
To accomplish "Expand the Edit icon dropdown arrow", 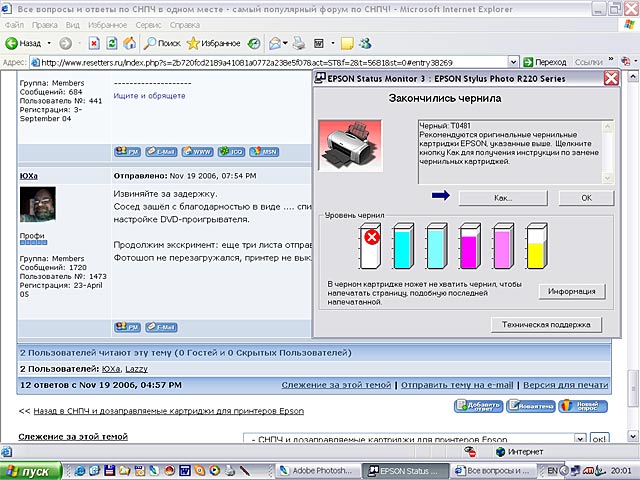I will coord(333,43).
